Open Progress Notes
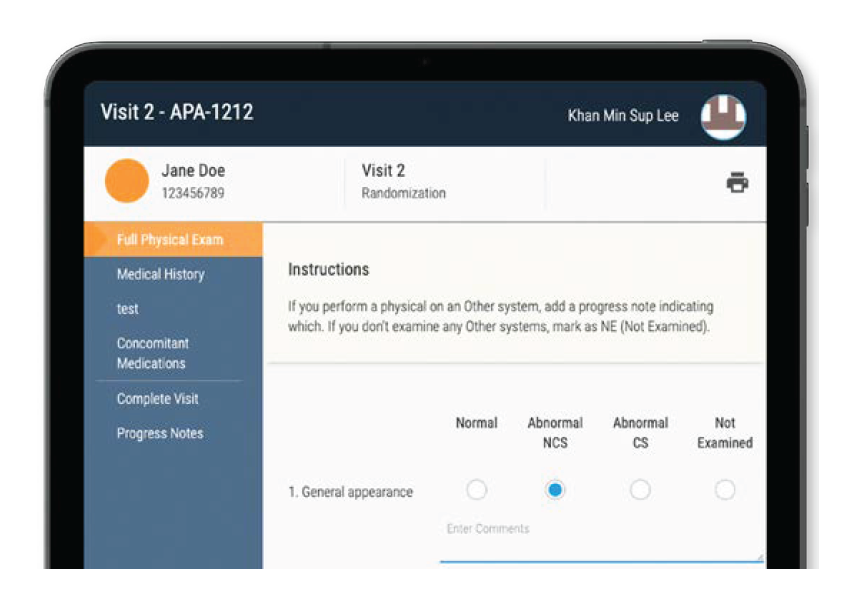854x598 pixels. click(160, 433)
